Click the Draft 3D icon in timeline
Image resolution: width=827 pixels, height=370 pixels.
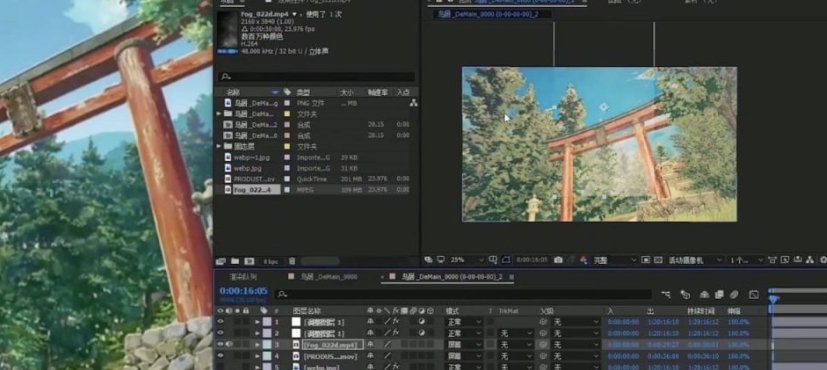[x=685, y=295]
